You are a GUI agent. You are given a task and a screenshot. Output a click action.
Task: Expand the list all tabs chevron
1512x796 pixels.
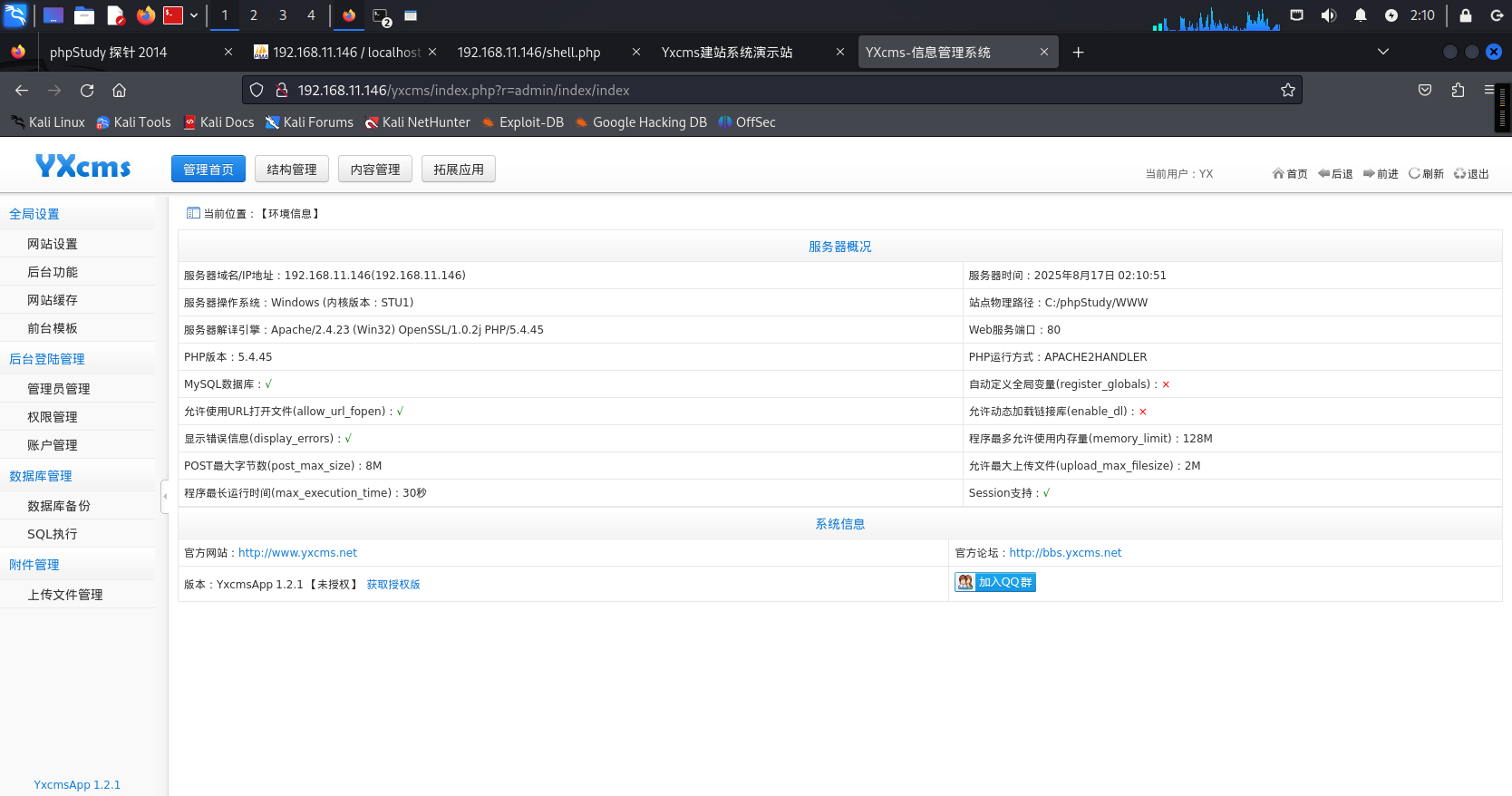(x=1383, y=52)
